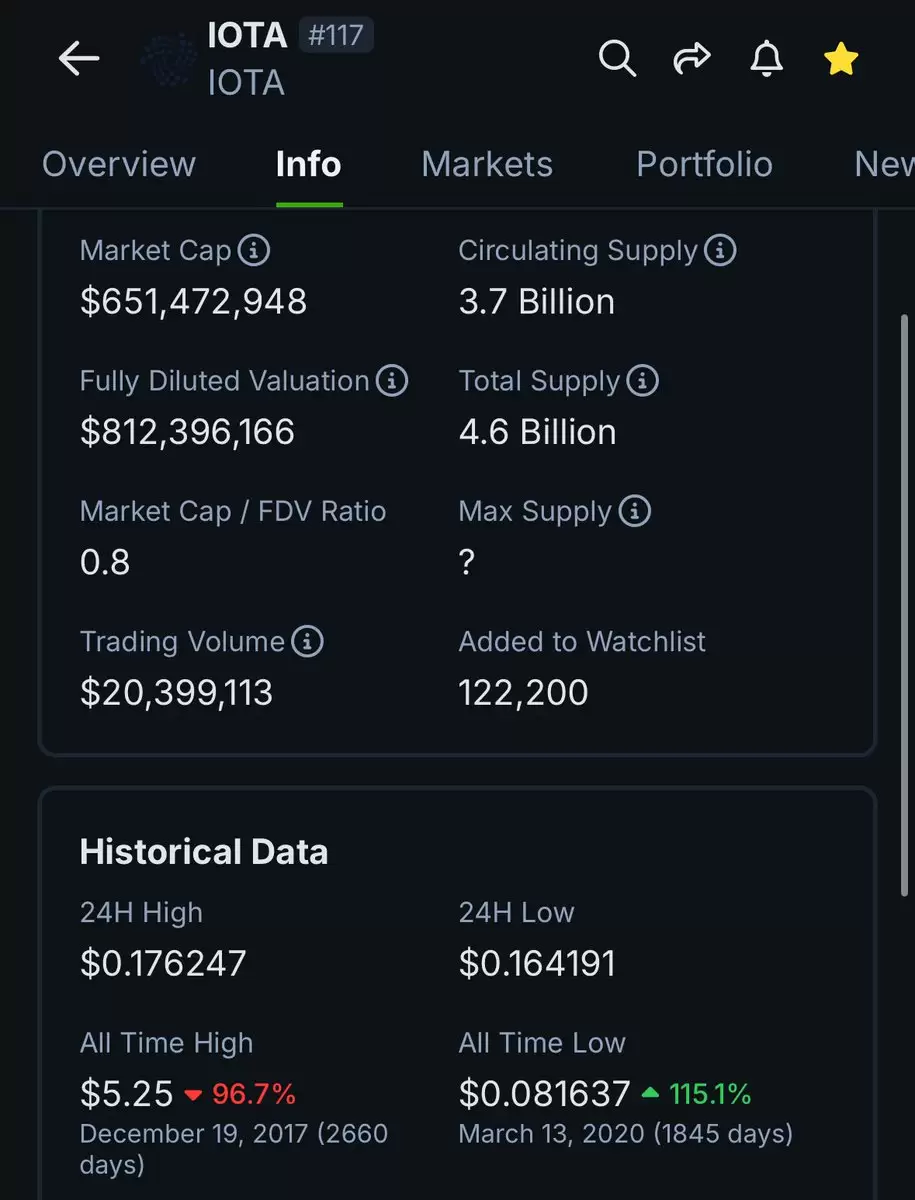
Task: Tap the Added to Watchlist label
Action: 582,641
